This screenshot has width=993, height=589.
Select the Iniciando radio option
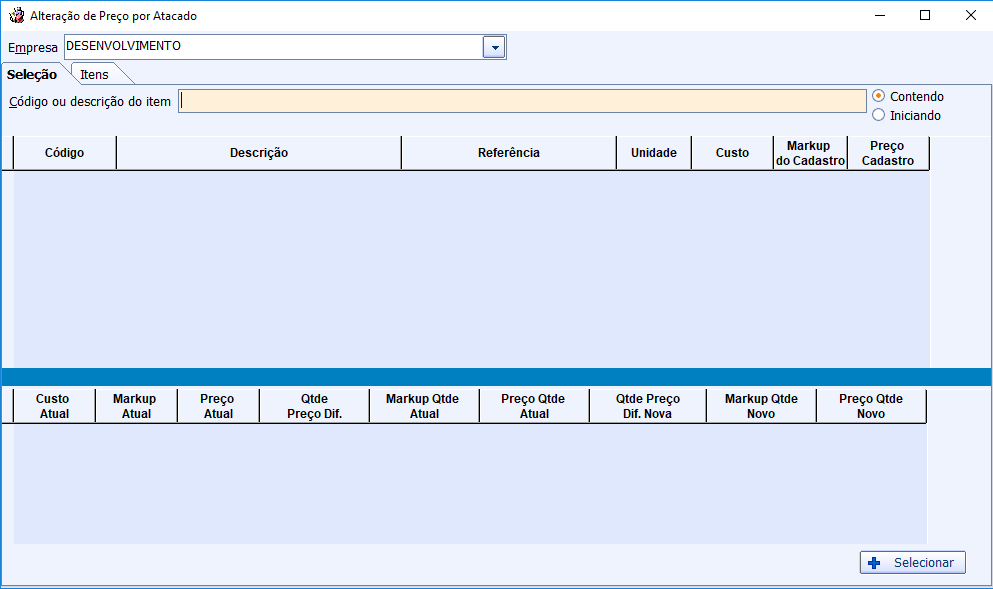879,115
